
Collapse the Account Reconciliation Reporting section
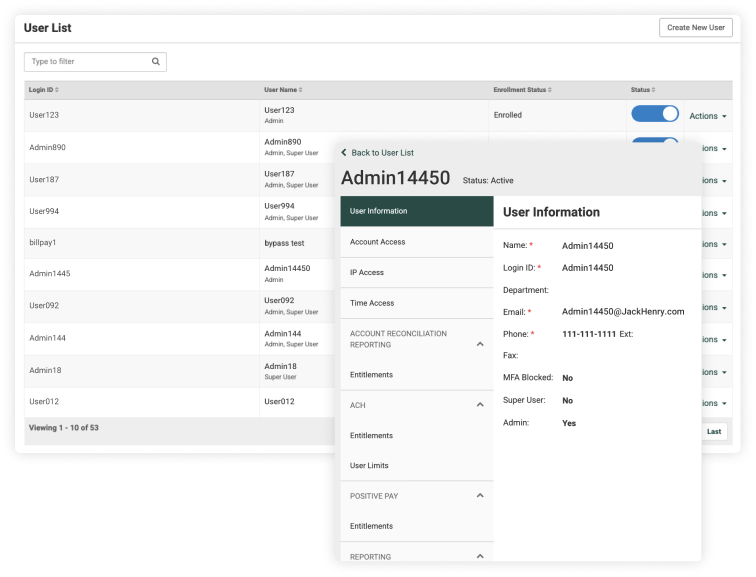click(479, 344)
